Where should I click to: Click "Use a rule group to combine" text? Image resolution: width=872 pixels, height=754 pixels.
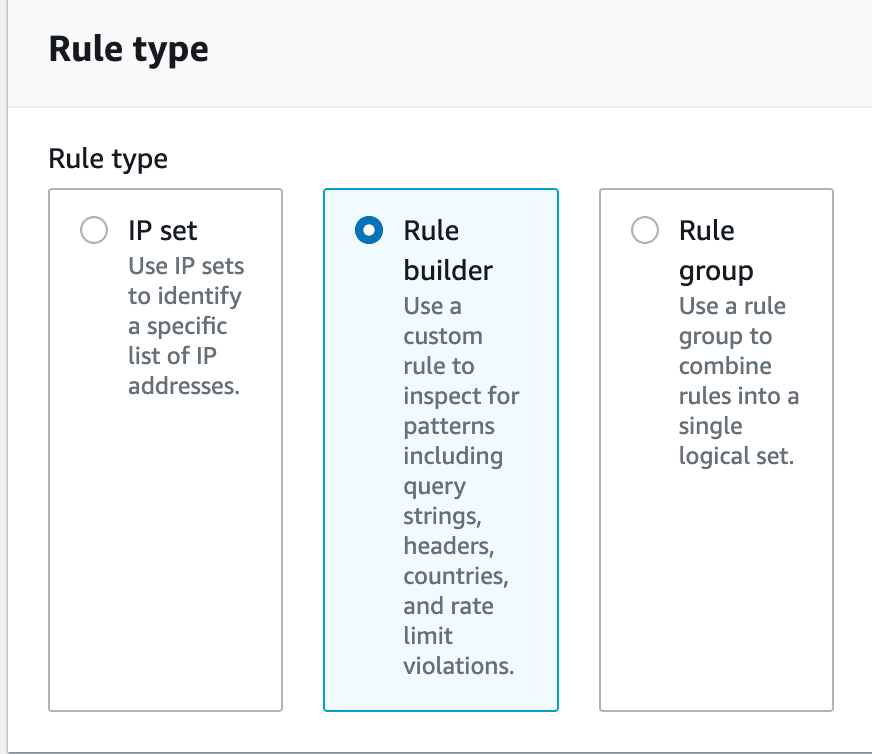pyautogui.click(x=732, y=336)
